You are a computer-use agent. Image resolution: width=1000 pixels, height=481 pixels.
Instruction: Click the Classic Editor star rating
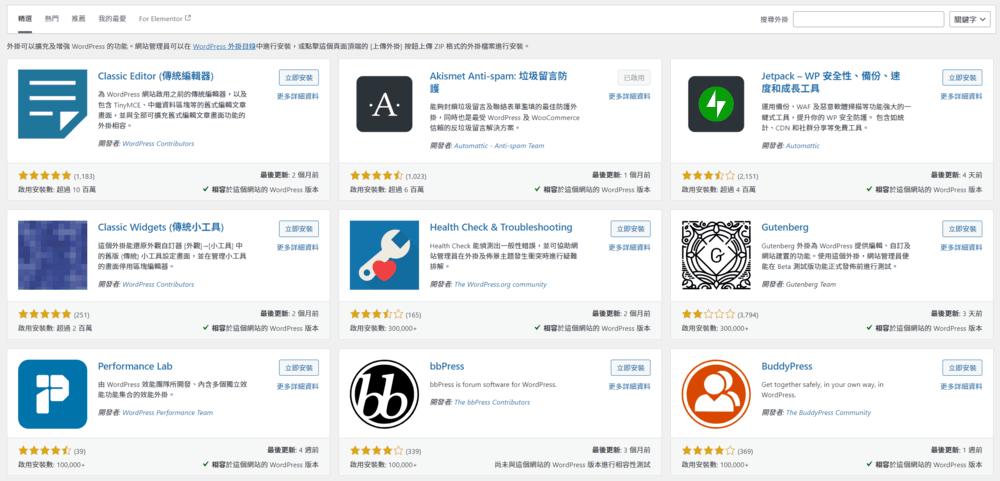click(45, 175)
